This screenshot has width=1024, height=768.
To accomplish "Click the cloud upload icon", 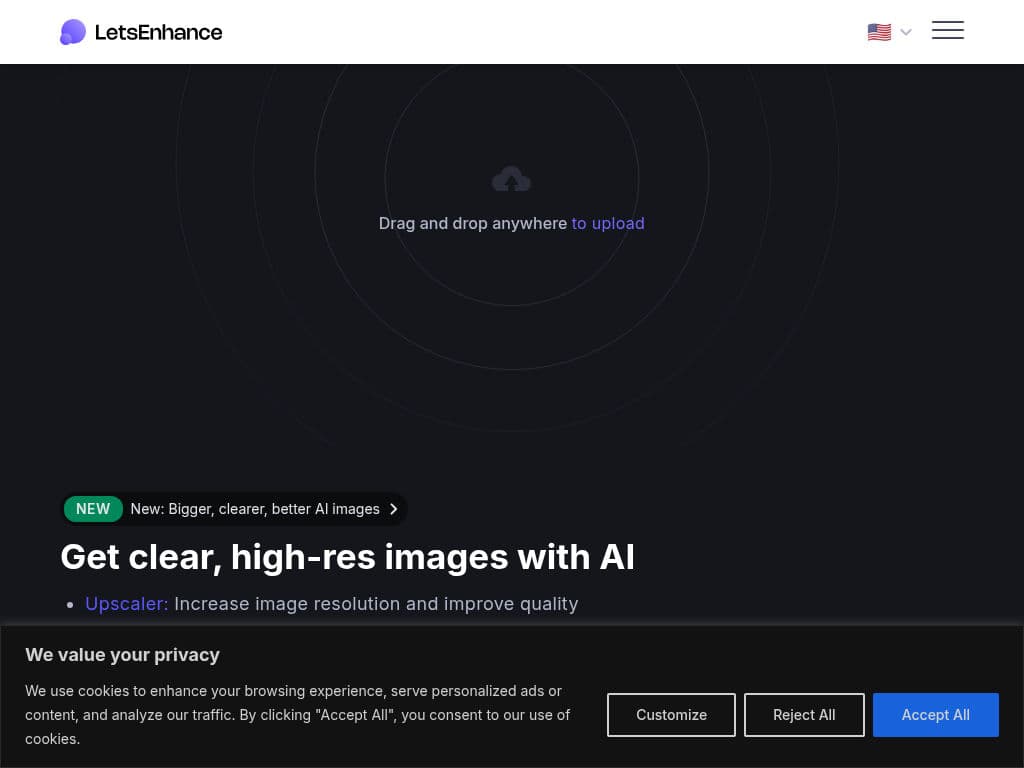I will click(x=511, y=179).
